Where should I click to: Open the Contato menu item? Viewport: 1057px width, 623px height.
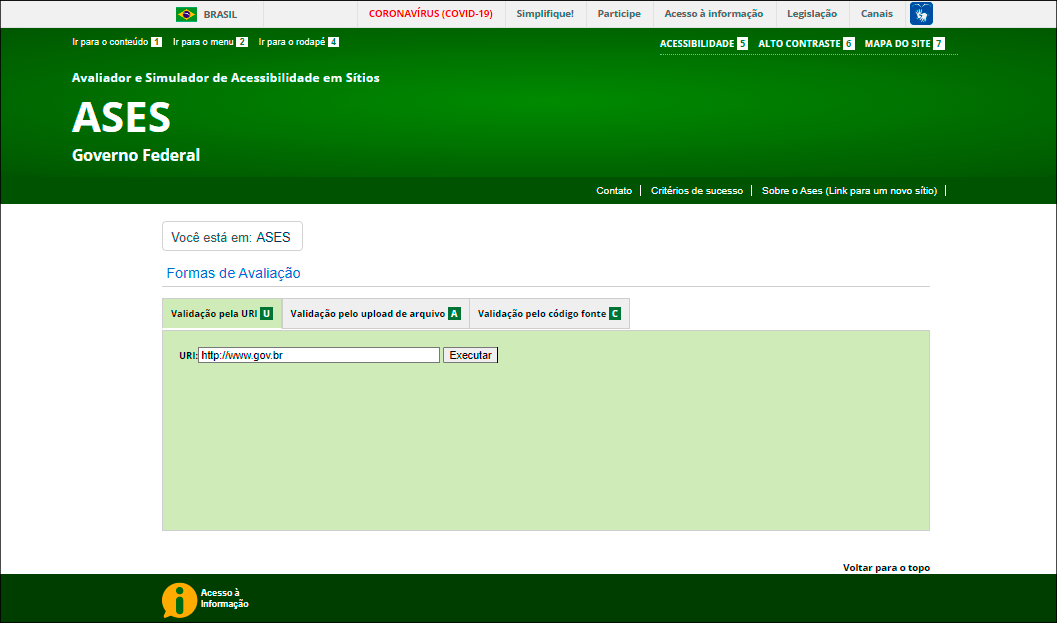[614, 191]
